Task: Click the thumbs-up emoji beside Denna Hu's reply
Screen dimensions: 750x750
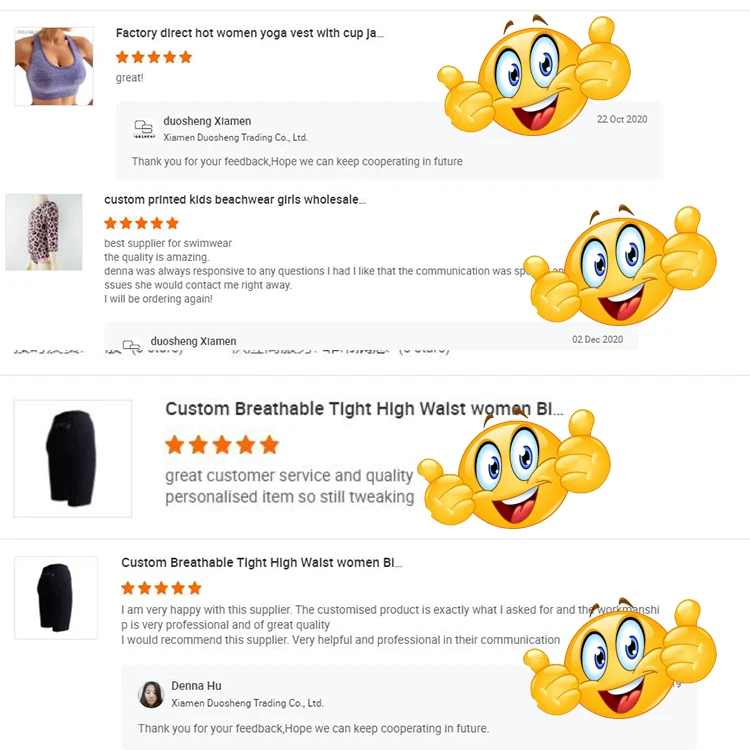Action: pos(620,658)
